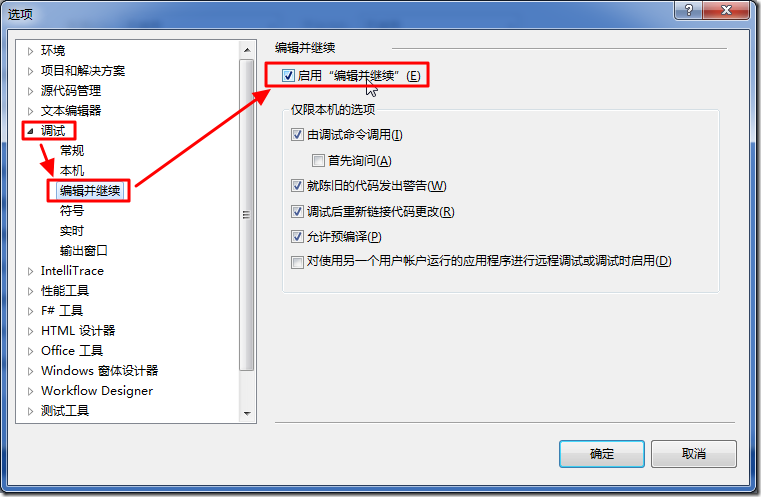Uncheck 由调试命令调用 option

[x=297, y=134]
